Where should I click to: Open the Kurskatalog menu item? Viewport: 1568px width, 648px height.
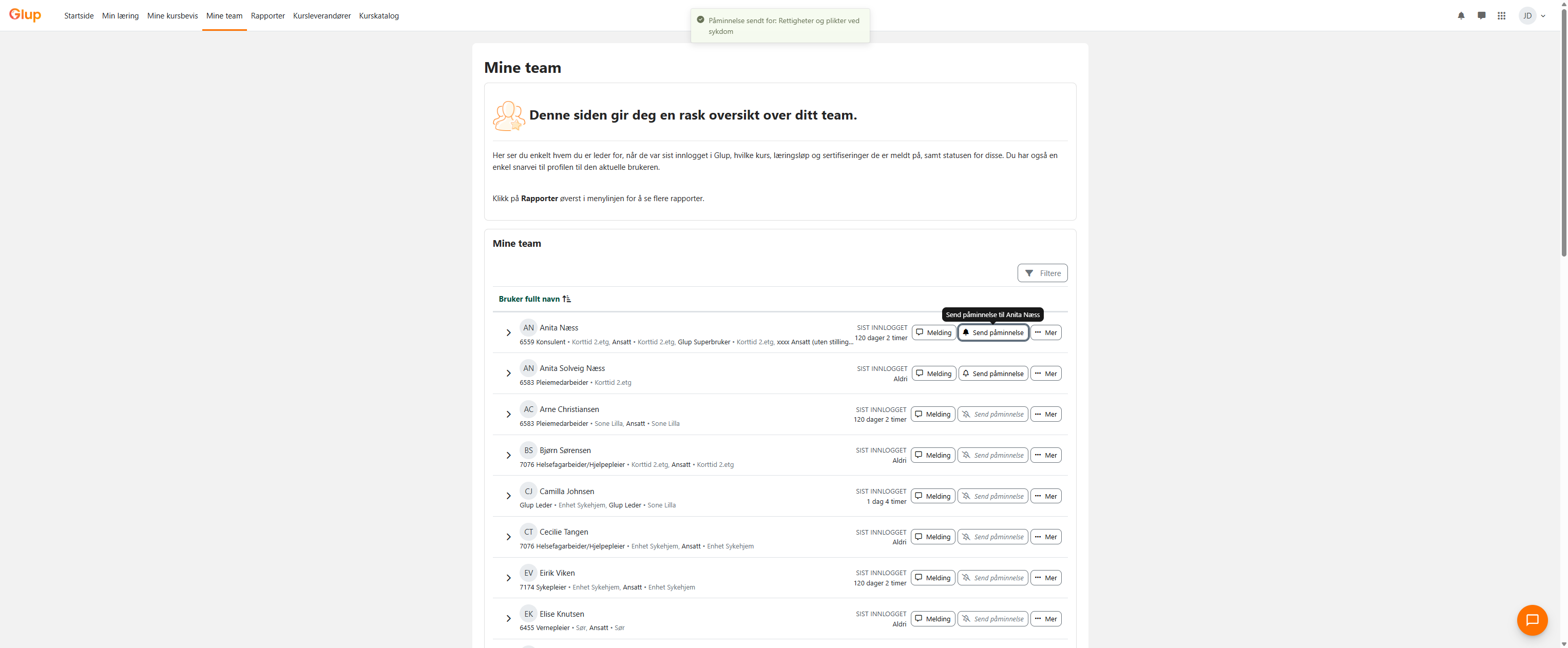(378, 16)
